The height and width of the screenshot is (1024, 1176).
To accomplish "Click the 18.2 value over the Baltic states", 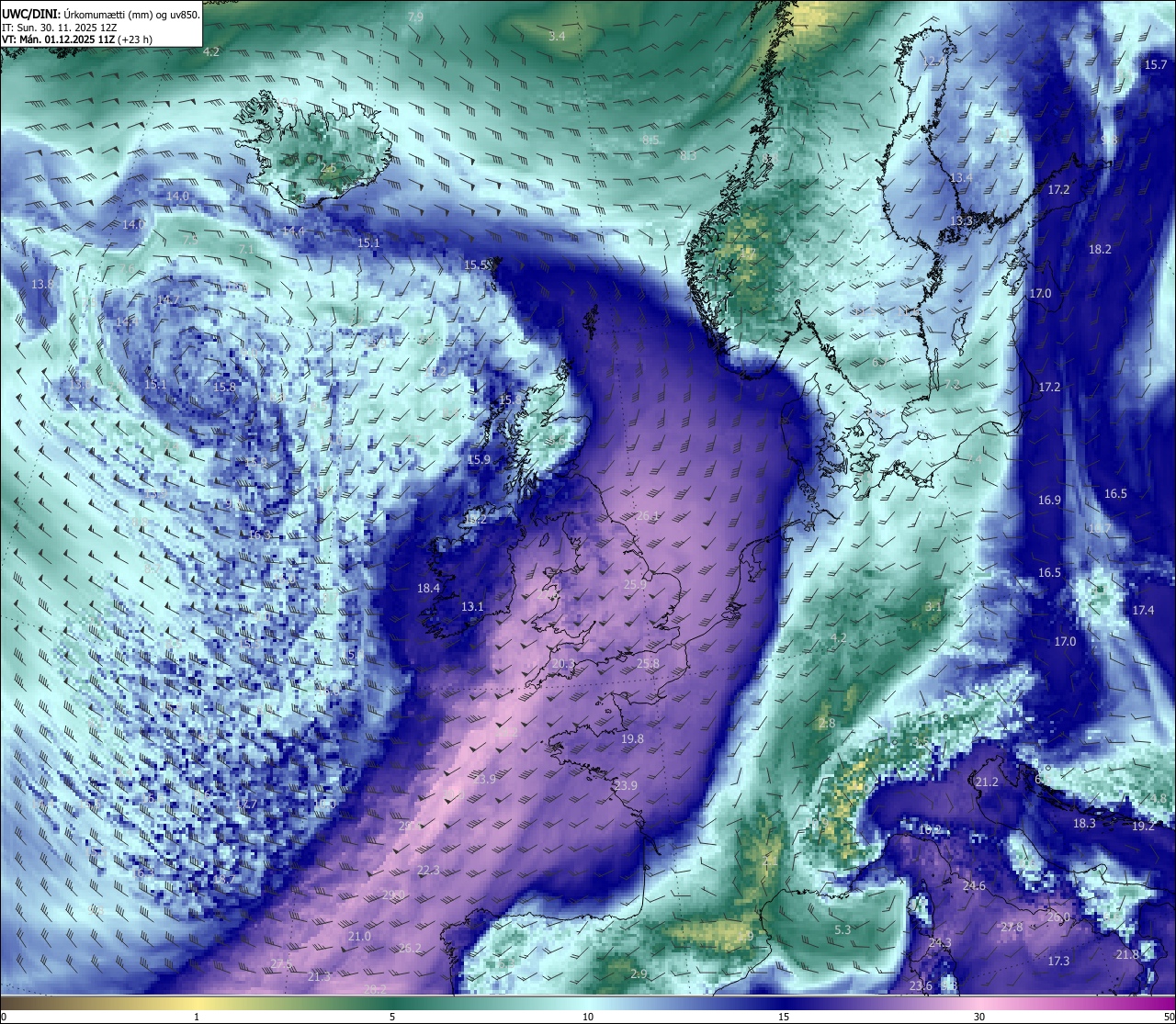I will pyautogui.click(x=1100, y=249).
